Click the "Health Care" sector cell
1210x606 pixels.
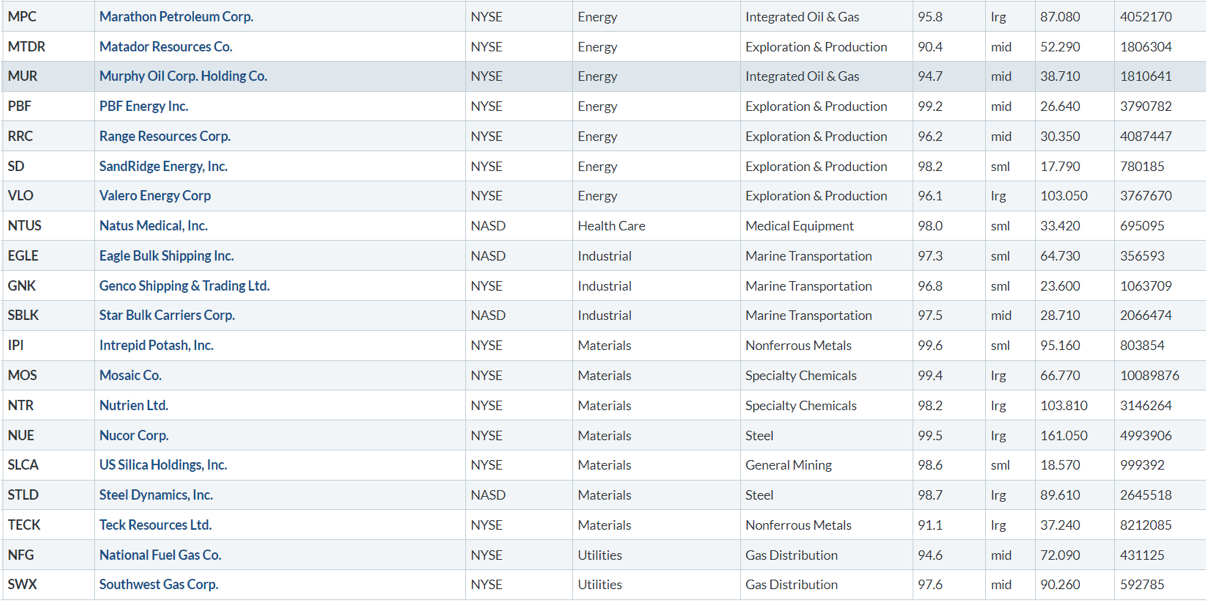[611, 226]
